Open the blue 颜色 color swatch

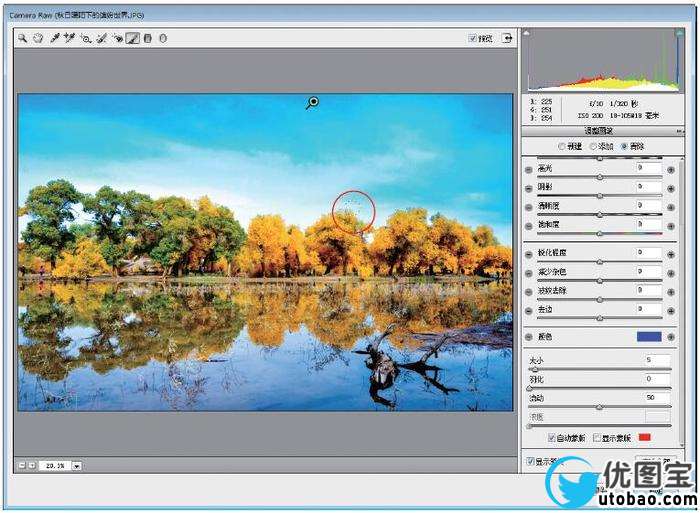coord(649,336)
